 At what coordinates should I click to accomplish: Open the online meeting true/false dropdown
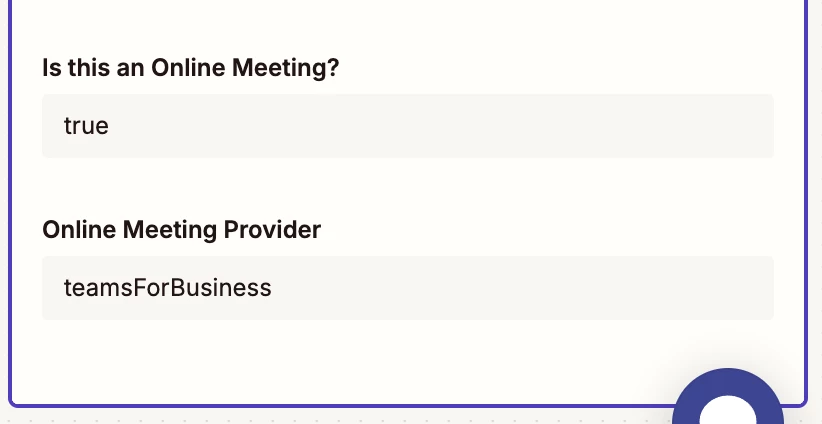[408, 126]
